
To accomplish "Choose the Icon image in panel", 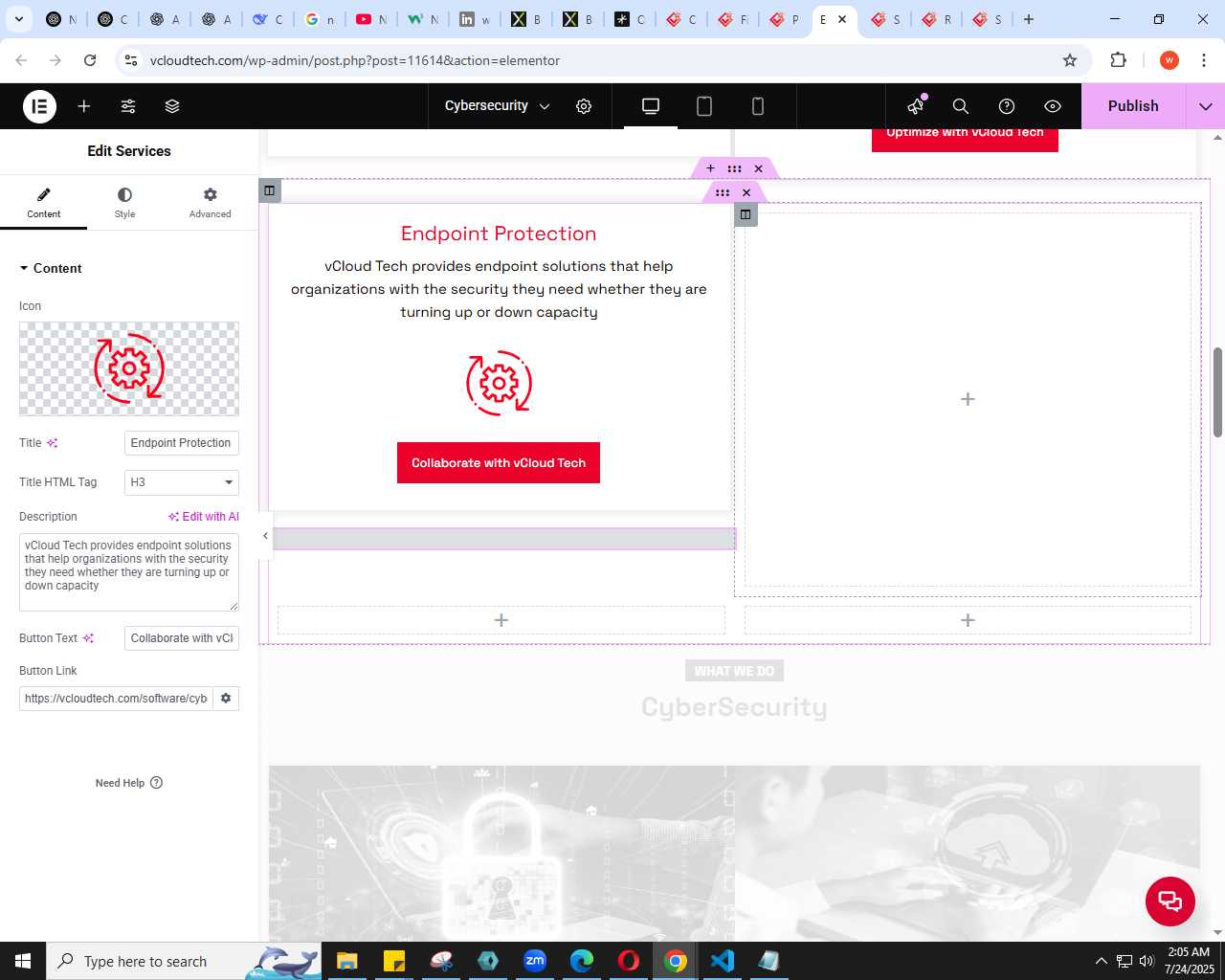I will 129,368.
